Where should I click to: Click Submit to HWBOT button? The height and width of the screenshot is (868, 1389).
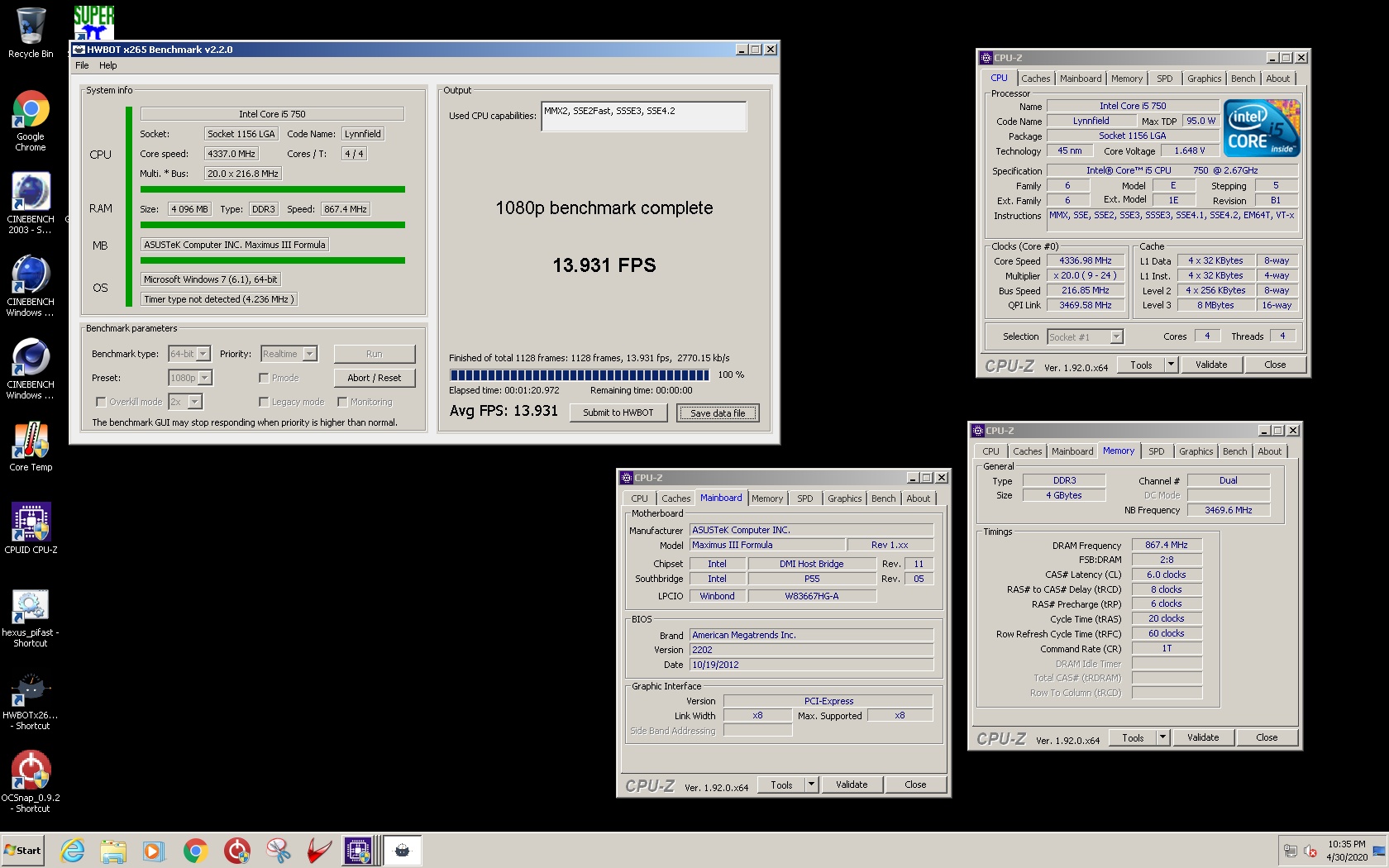click(618, 413)
